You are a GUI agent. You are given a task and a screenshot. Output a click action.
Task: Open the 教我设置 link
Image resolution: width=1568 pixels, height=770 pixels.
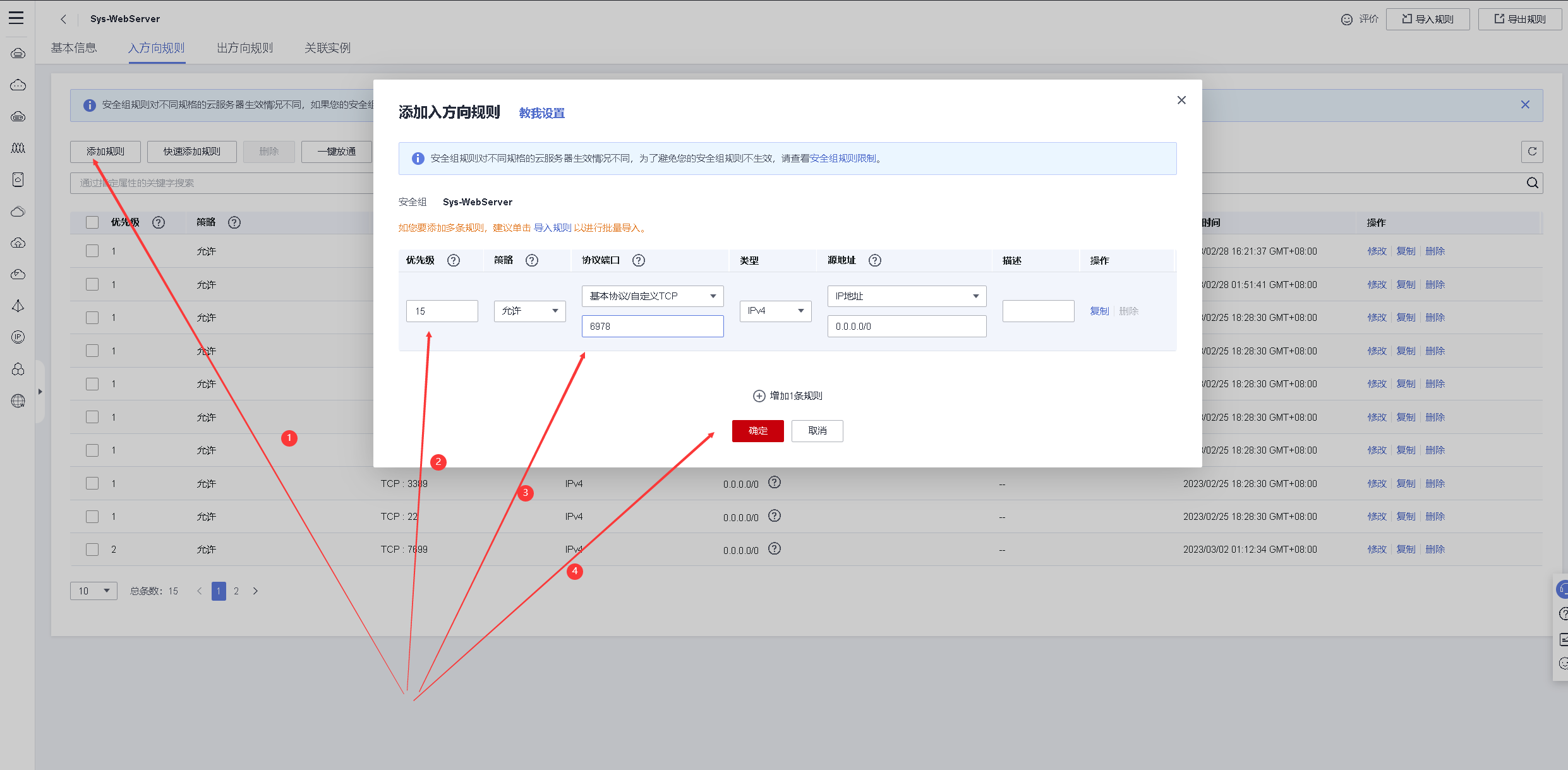coord(541,113)
